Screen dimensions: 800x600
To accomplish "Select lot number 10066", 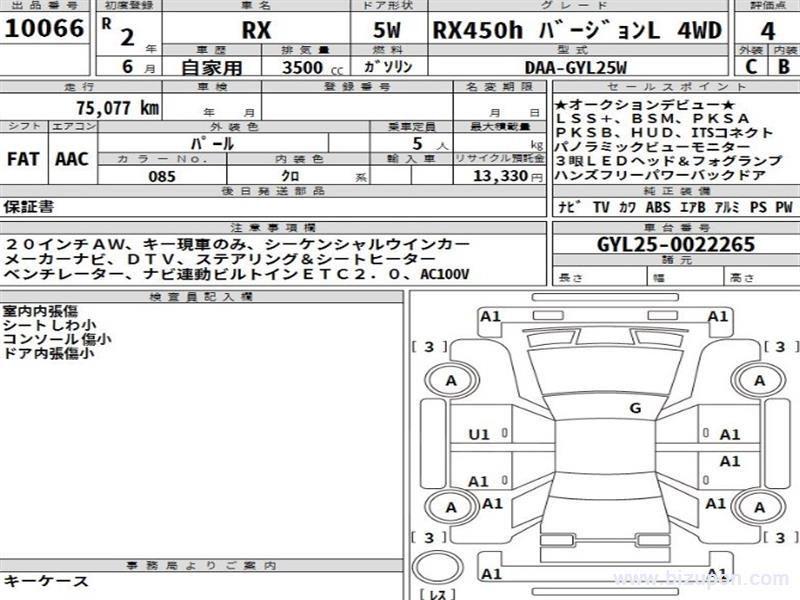I will [x=44, y=28].
